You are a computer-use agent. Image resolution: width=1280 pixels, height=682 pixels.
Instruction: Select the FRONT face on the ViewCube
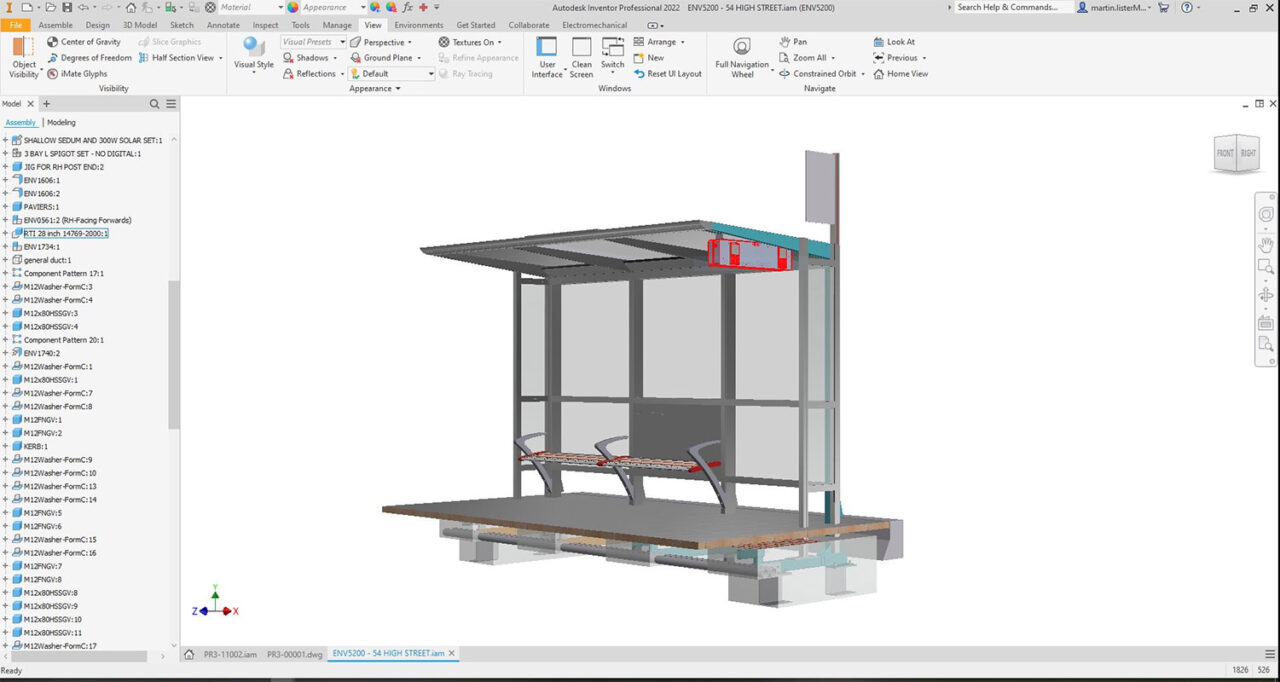(x=1228, y=154)
